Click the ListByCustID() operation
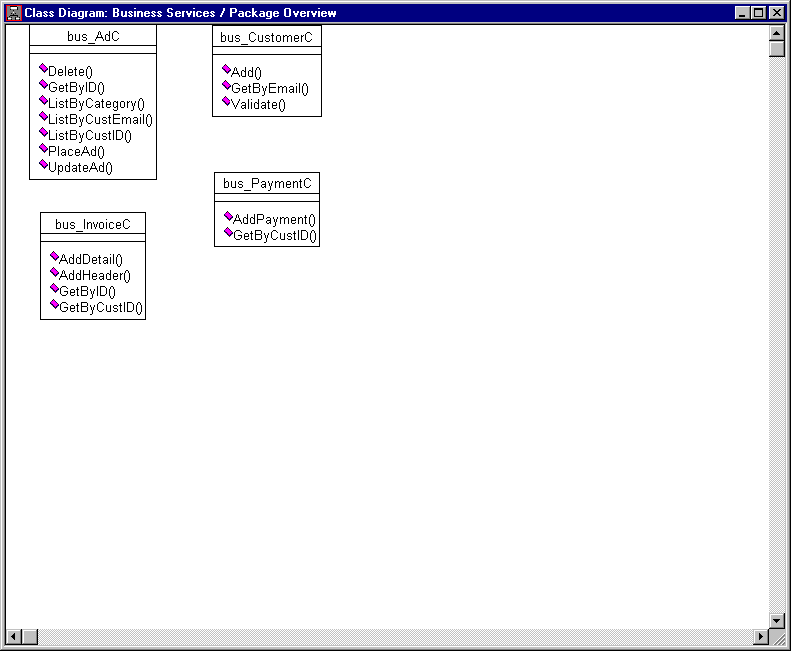 (90, 136)
